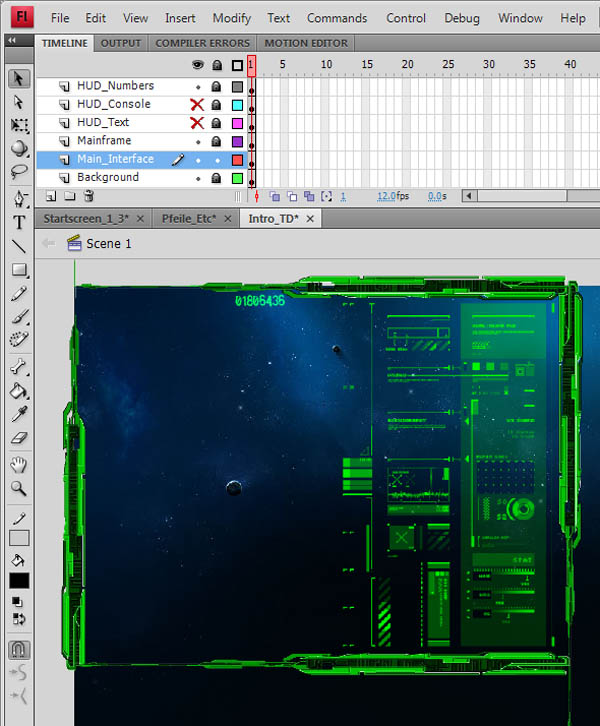Open the Commands menu
600x726 pixels.
click(x=337, y=18)
